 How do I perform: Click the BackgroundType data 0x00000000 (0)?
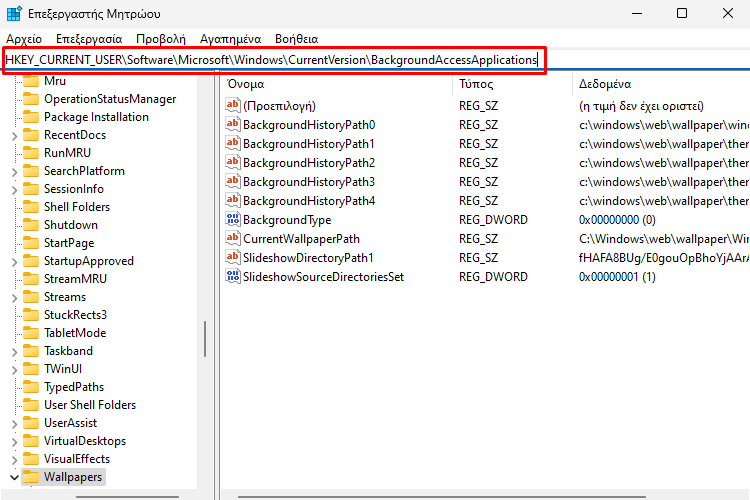(x=617, y=220)
